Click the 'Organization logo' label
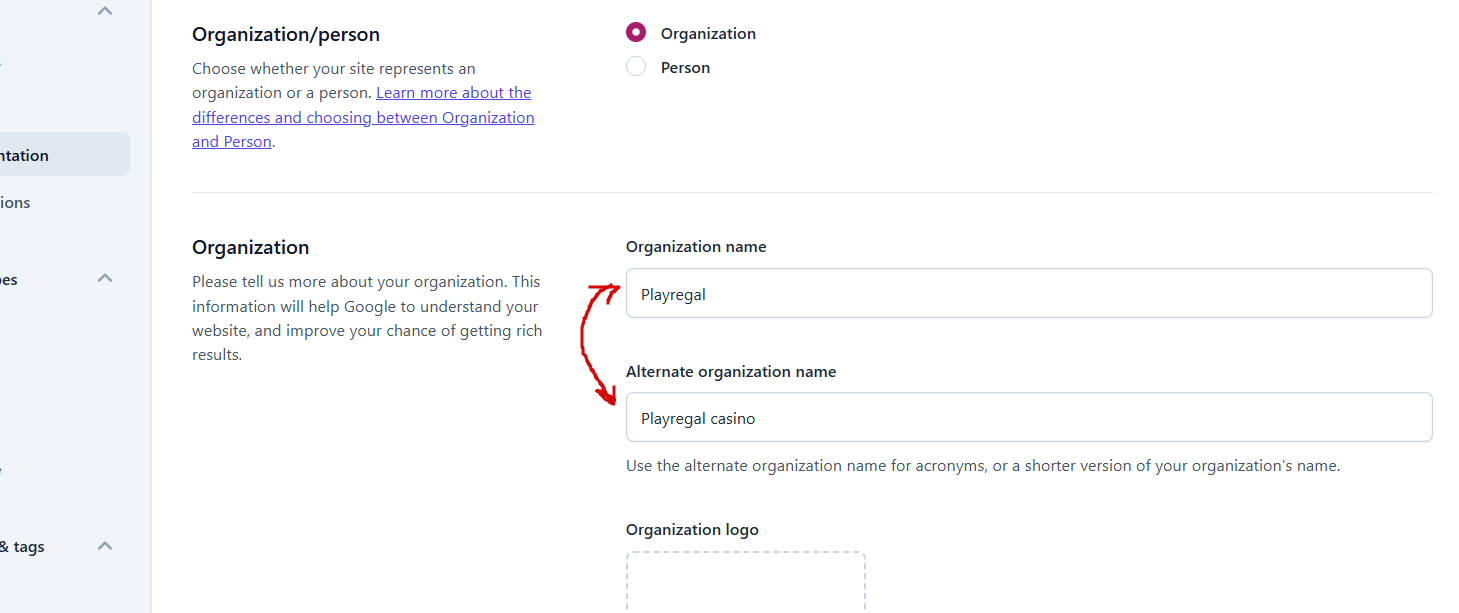Viewport: 1459px width, 613px height. pyautogui.click(x=692, y=530)
